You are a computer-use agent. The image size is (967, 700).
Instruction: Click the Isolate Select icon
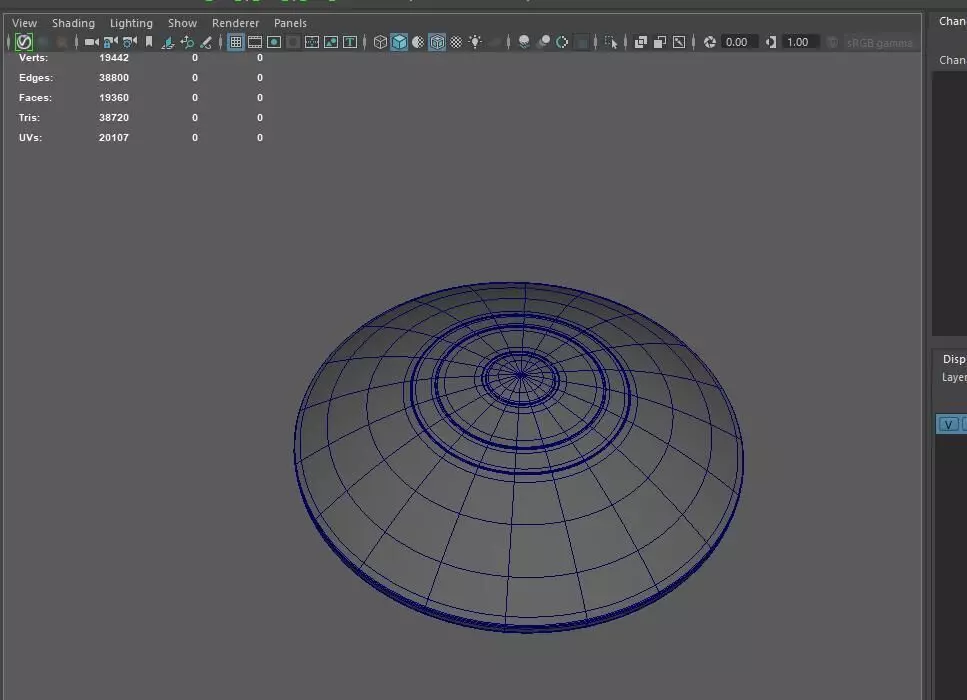pyautogui.click(x=611, y=42)
